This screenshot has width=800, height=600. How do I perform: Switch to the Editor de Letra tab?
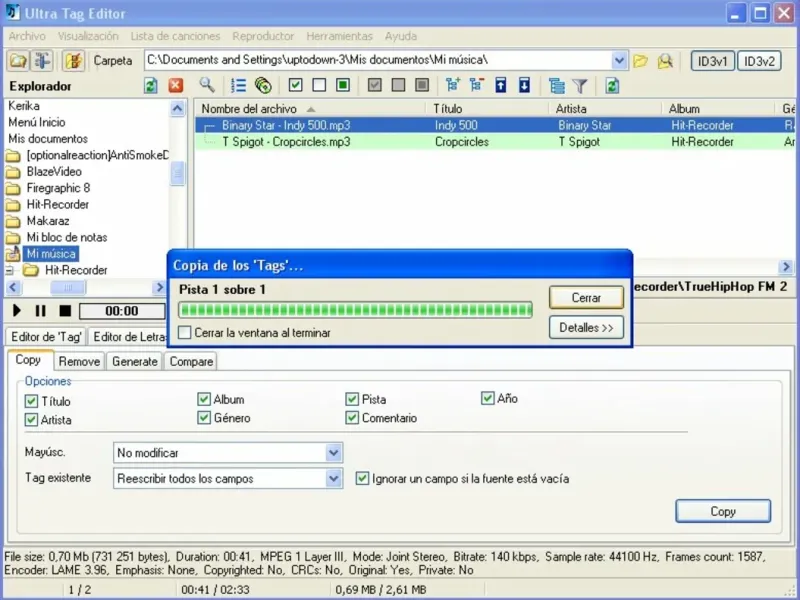tap(129, 337)
